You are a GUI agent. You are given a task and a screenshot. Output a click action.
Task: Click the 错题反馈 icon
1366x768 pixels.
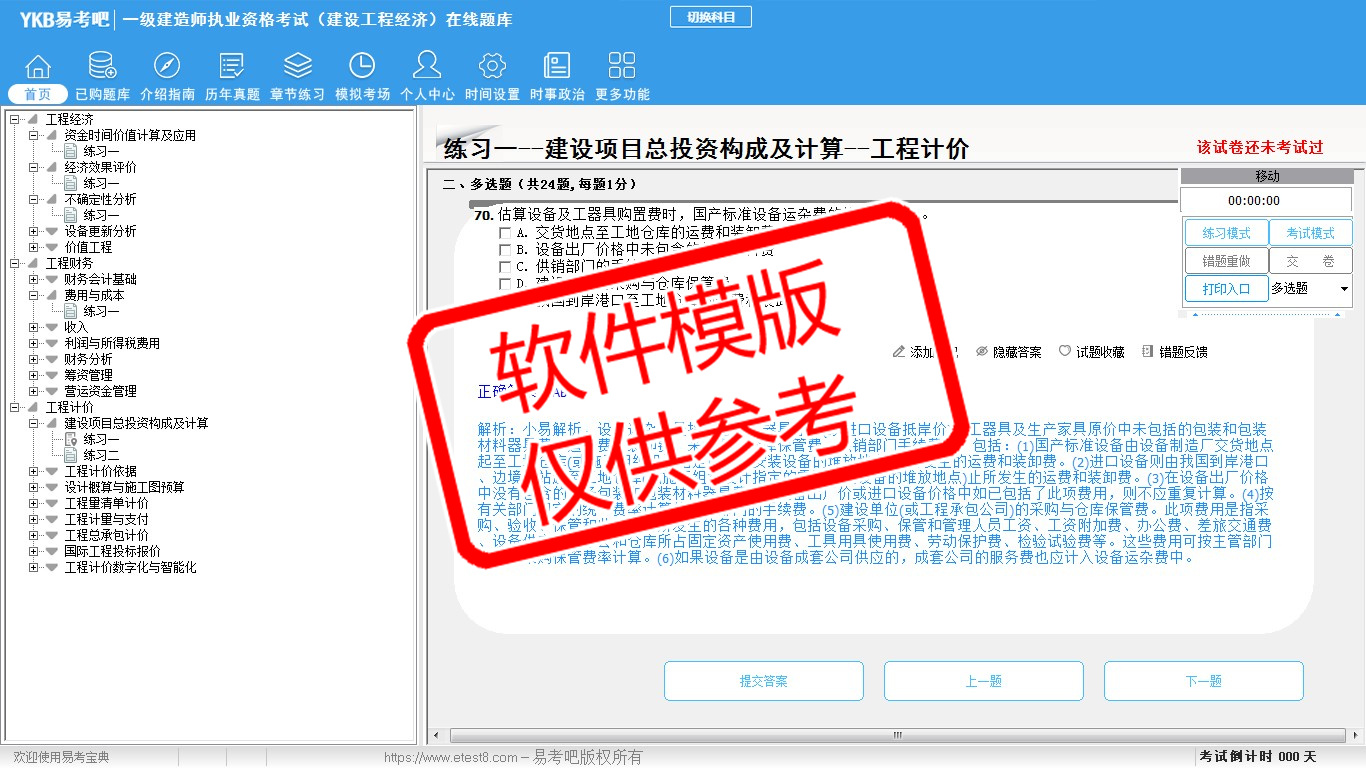[1147, 352]
